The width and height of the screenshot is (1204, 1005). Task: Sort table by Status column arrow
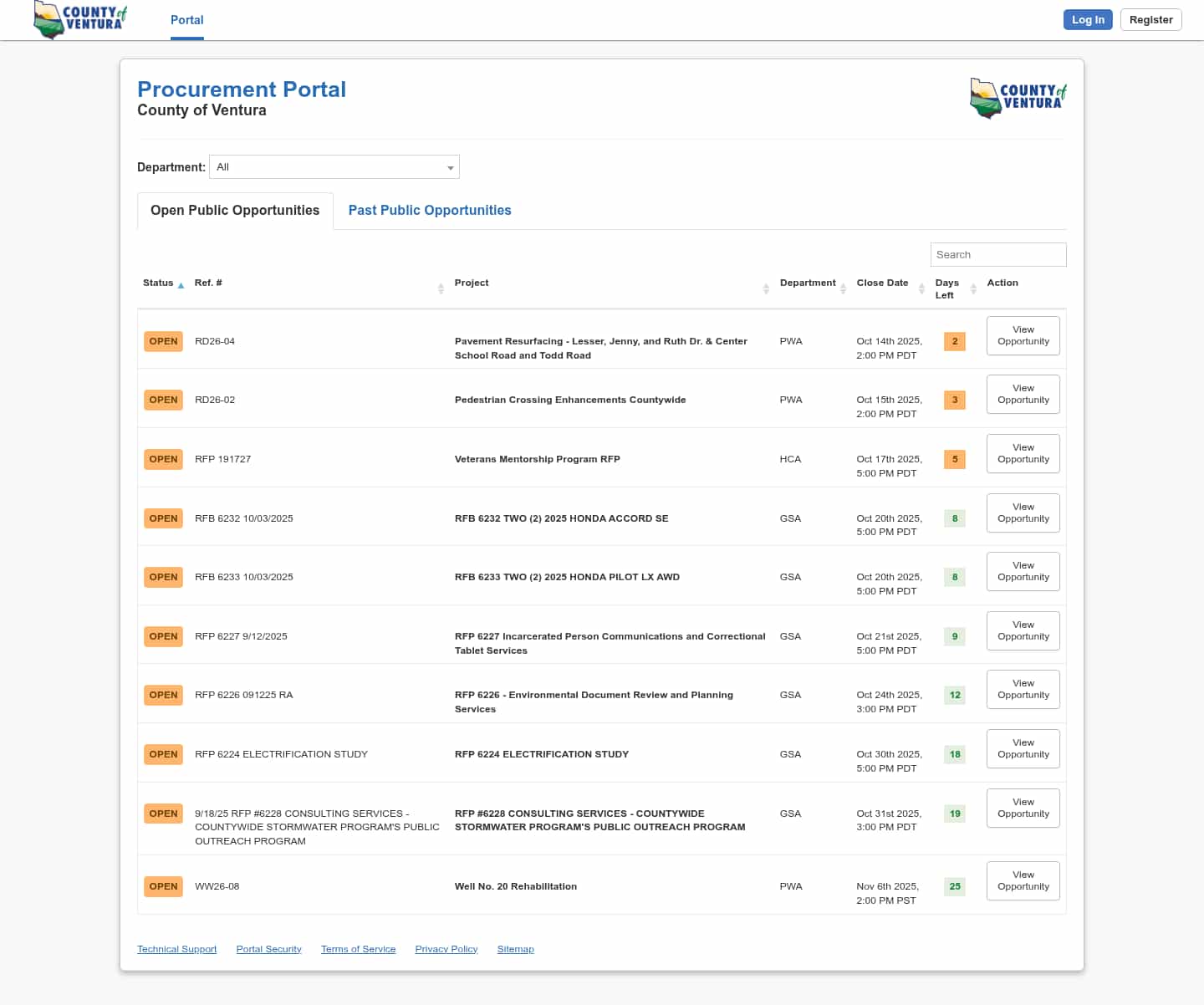181,285
